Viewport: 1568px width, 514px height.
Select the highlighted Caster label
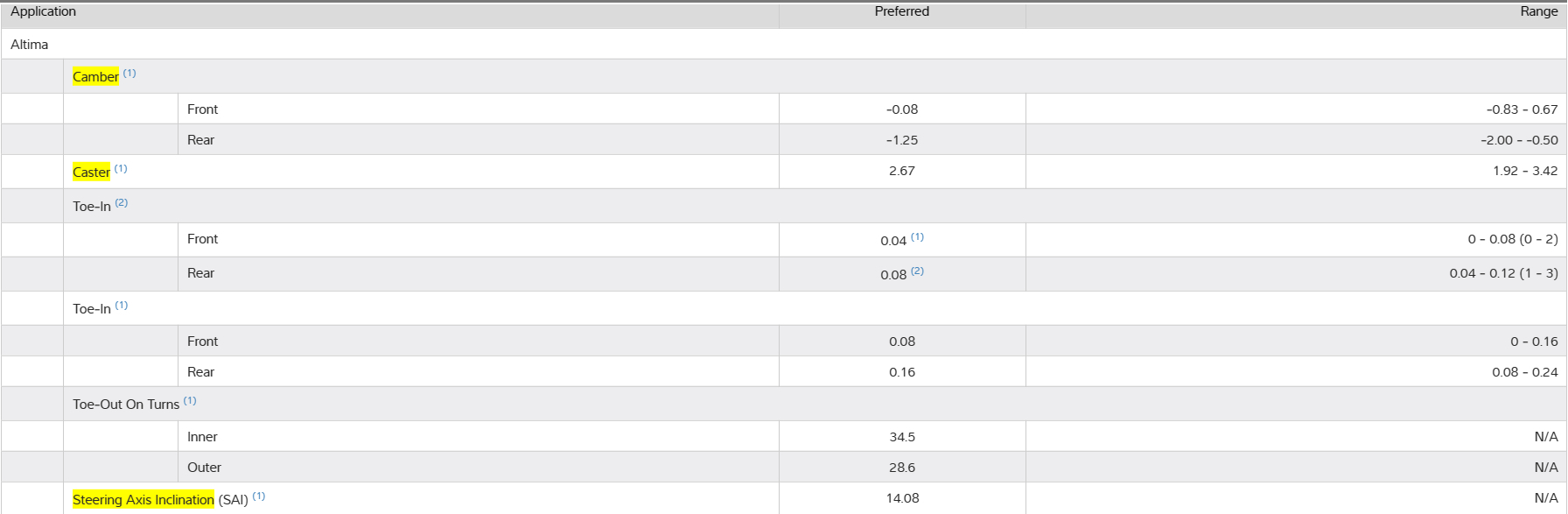(91, 173)
